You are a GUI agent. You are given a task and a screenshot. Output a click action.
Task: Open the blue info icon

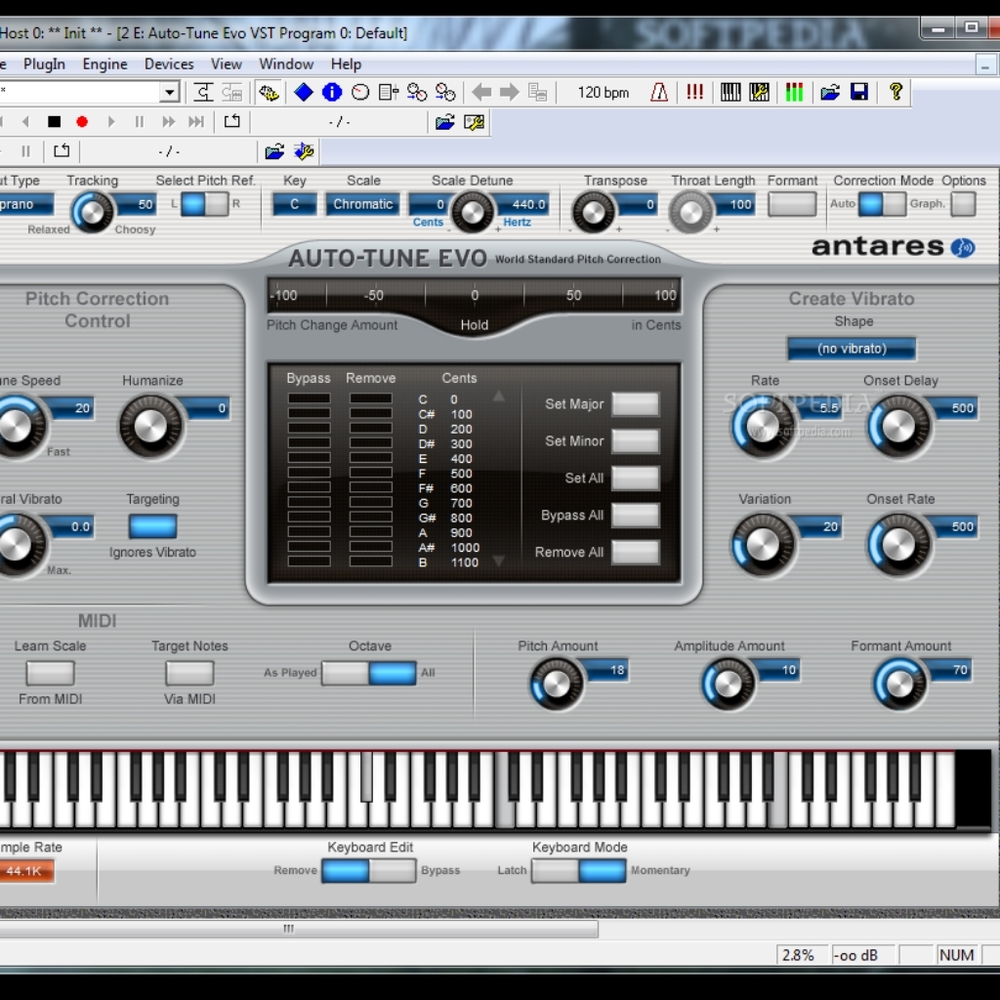[x=332, y=92]
